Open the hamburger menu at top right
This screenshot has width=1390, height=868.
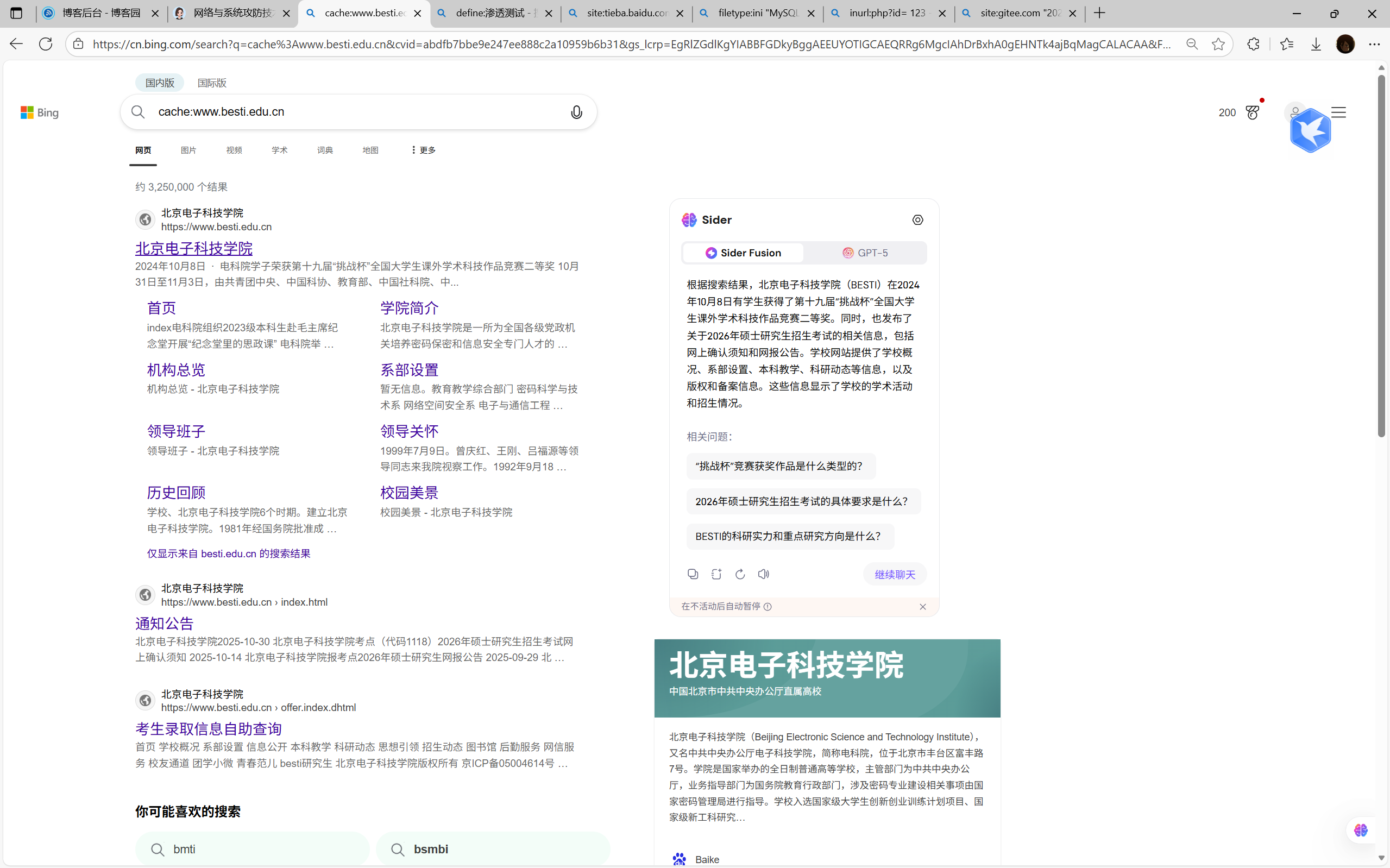(1339, 112)
